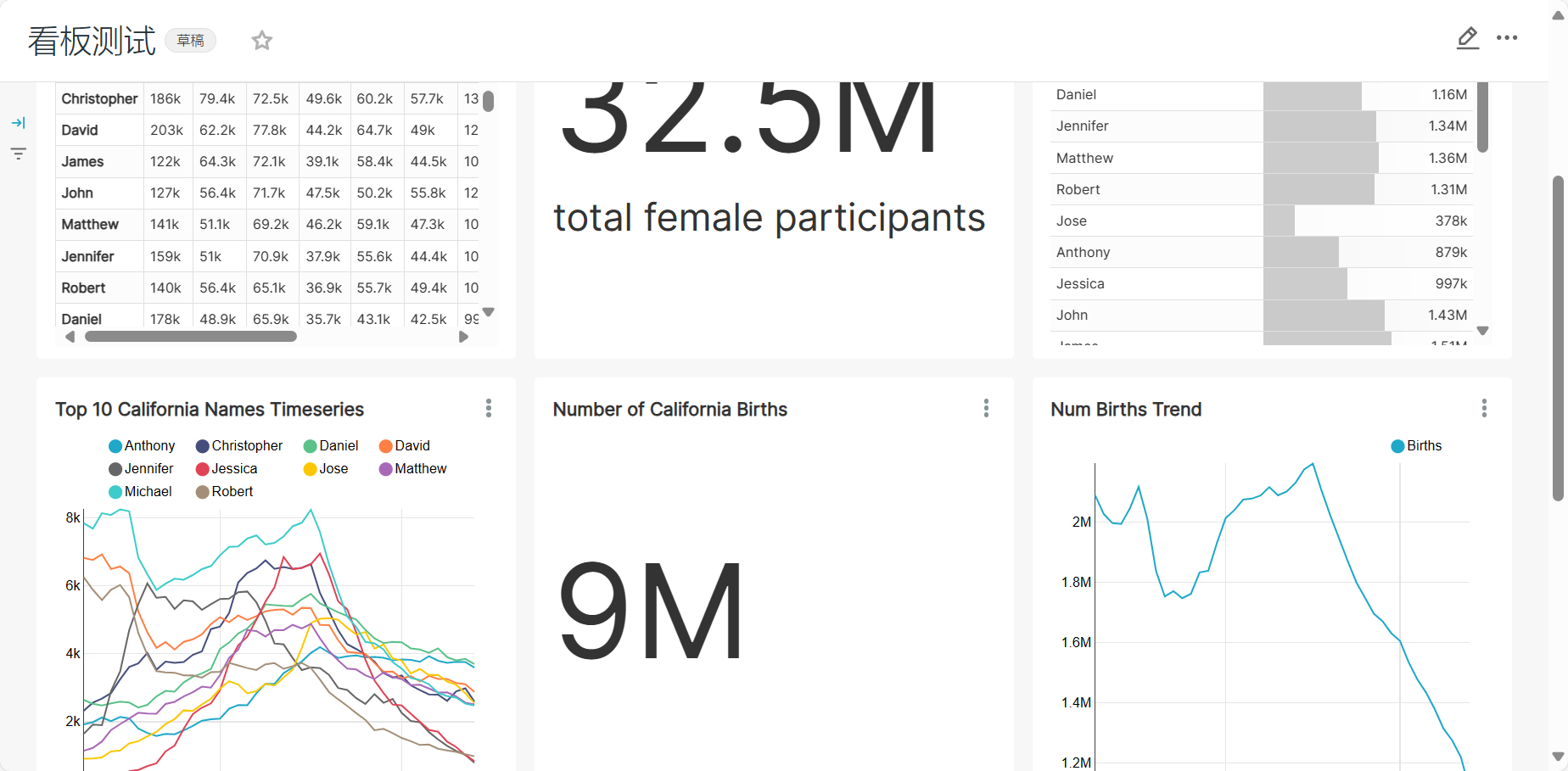Viewport: 1568px width, 771px height.
Task: Click Jennifer row with 1.34M bar
Action: 1261,126
